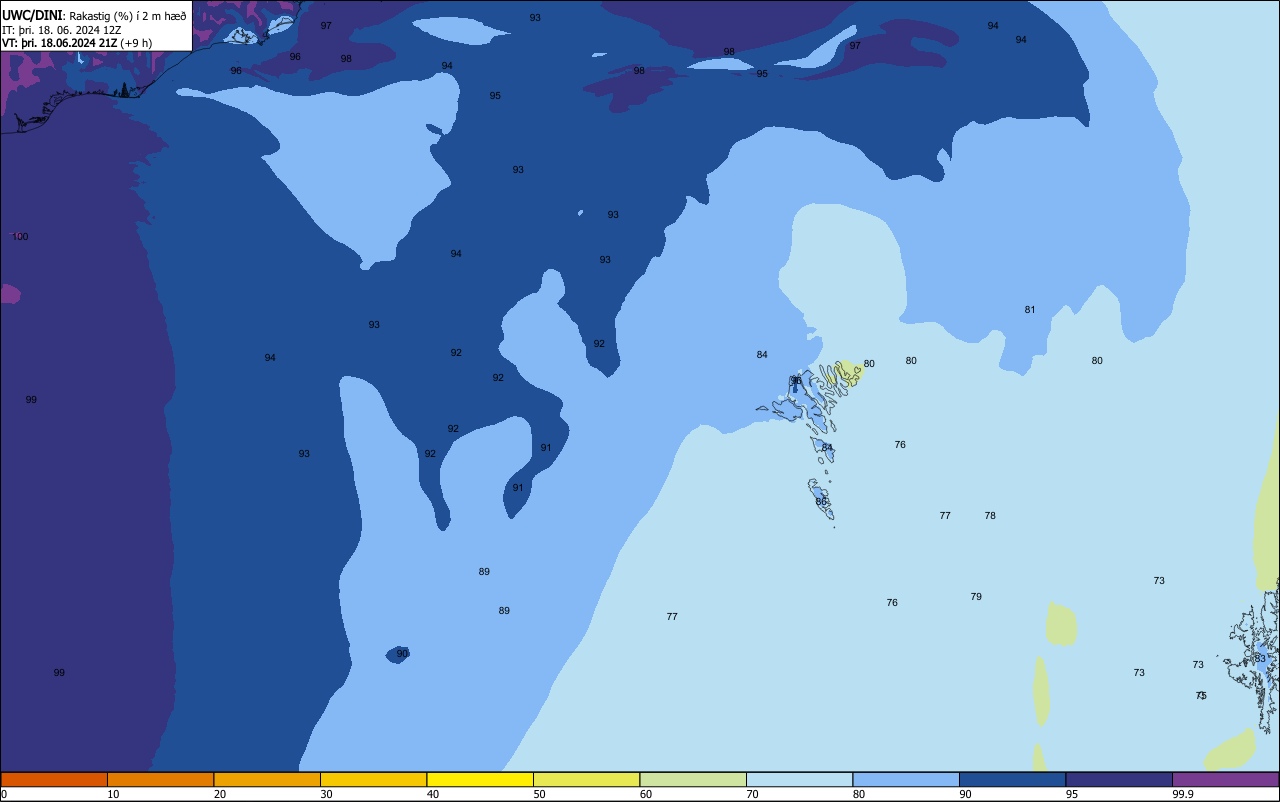Image resolution: width=1280 pixels, height=802 pixels.
Task: Pick the pale green 60–70 legend swatch
Action: pos(693,779)
